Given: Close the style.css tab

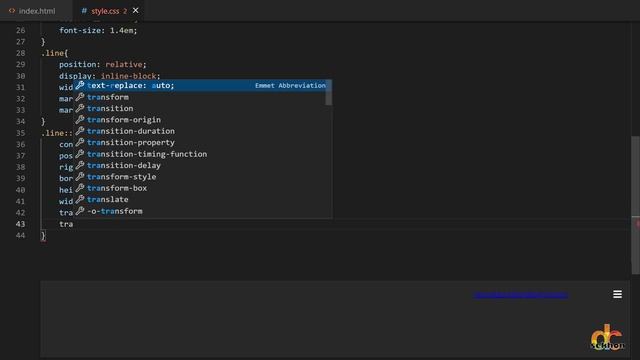Looking at the screenshot, I should pos(136,11).
